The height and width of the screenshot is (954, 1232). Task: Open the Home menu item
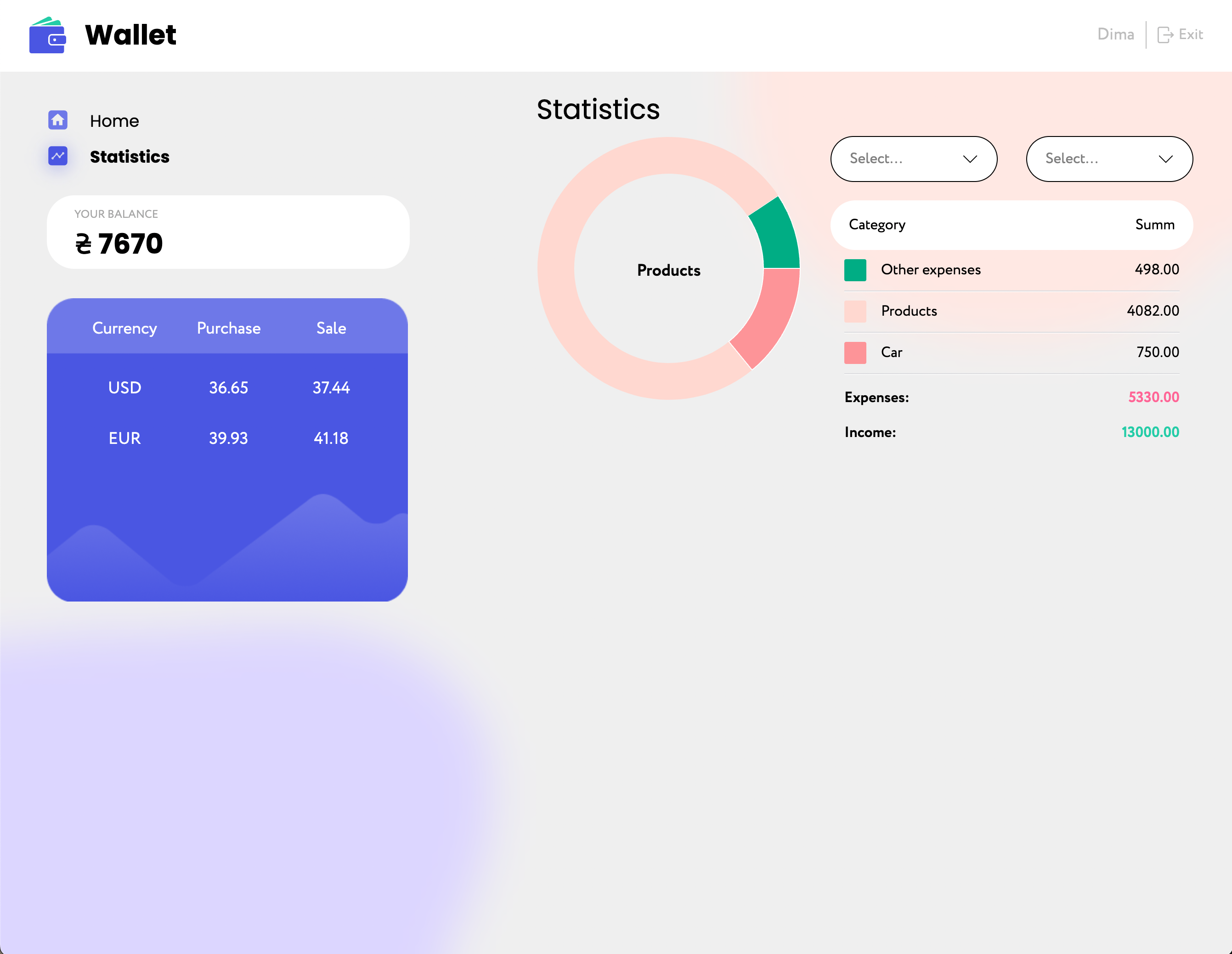coord(114,121)
